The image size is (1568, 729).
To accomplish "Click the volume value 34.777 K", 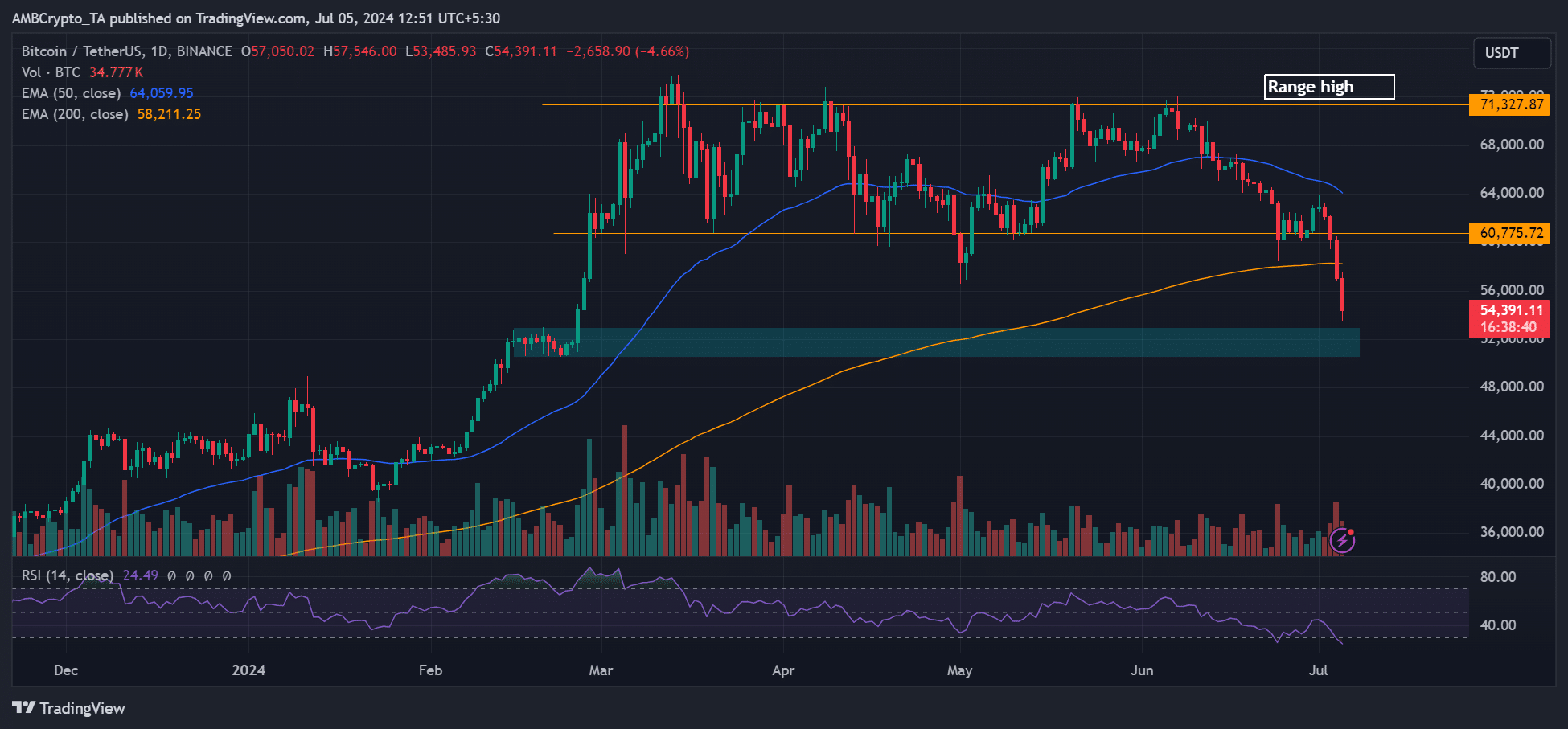I will pos(116,72).
